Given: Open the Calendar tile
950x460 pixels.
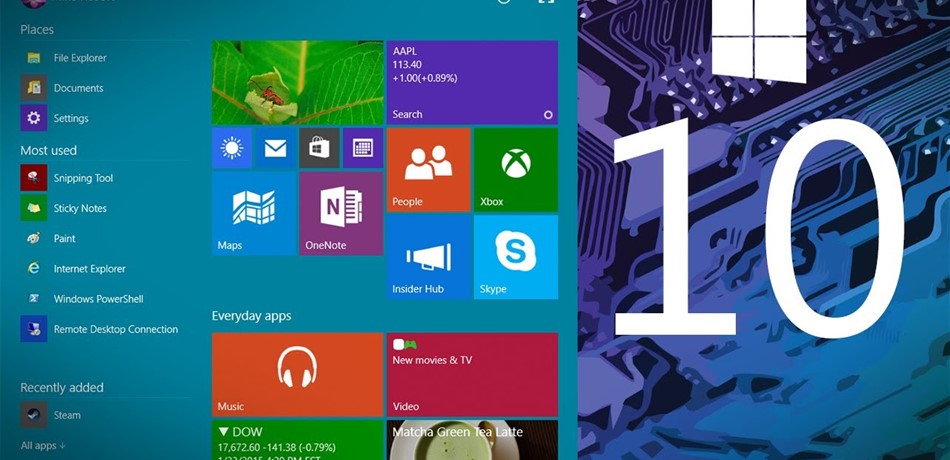Looking at the screenshot, I should [x=362, y=148].
